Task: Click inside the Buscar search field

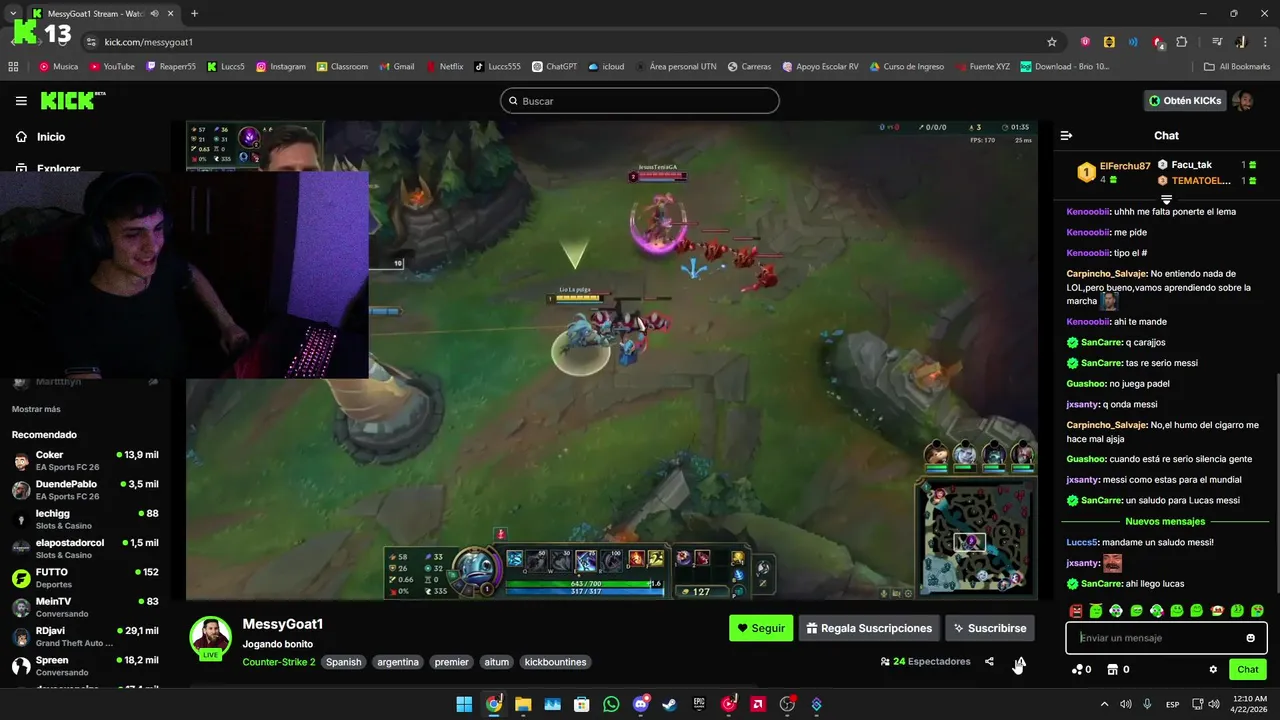Action: (x=640, y=101)
